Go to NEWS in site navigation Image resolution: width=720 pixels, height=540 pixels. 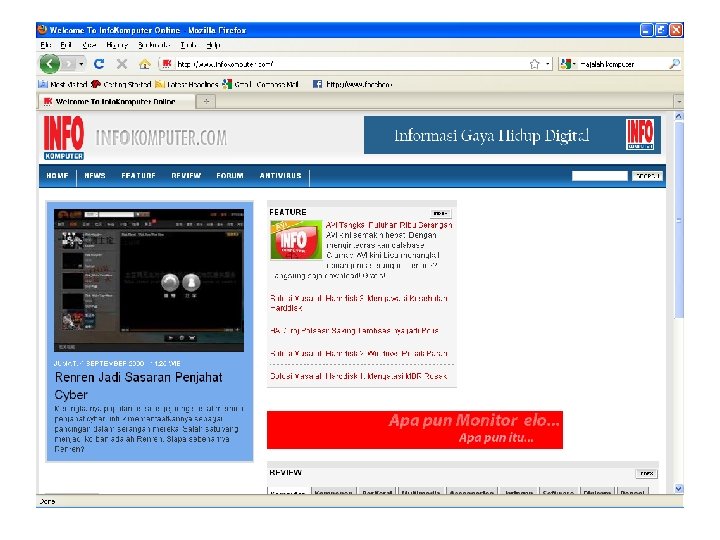[95, 176]
